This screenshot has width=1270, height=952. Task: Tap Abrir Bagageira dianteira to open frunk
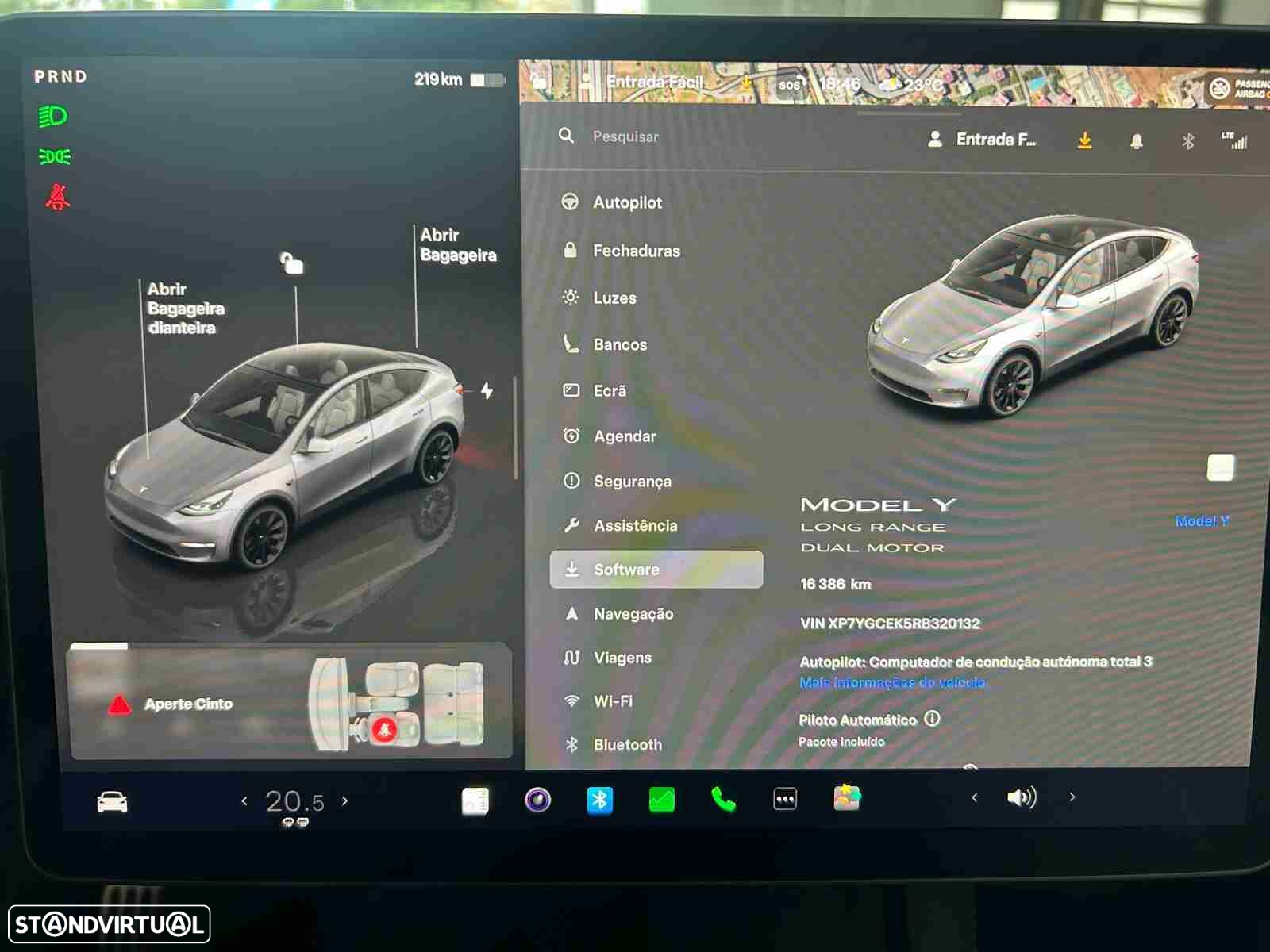pos(186,309)
